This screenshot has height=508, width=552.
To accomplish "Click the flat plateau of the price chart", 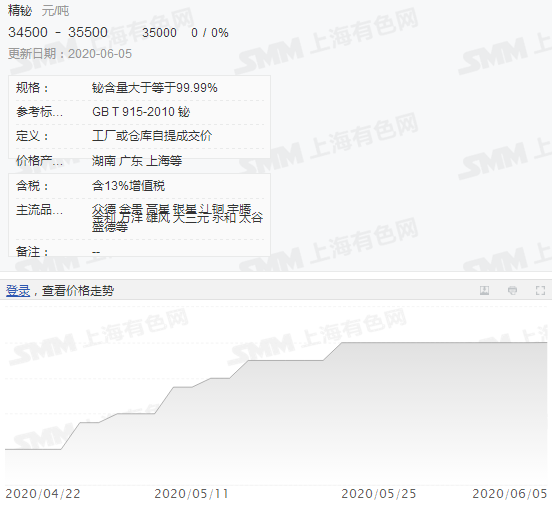I will (x=444, y=342).
